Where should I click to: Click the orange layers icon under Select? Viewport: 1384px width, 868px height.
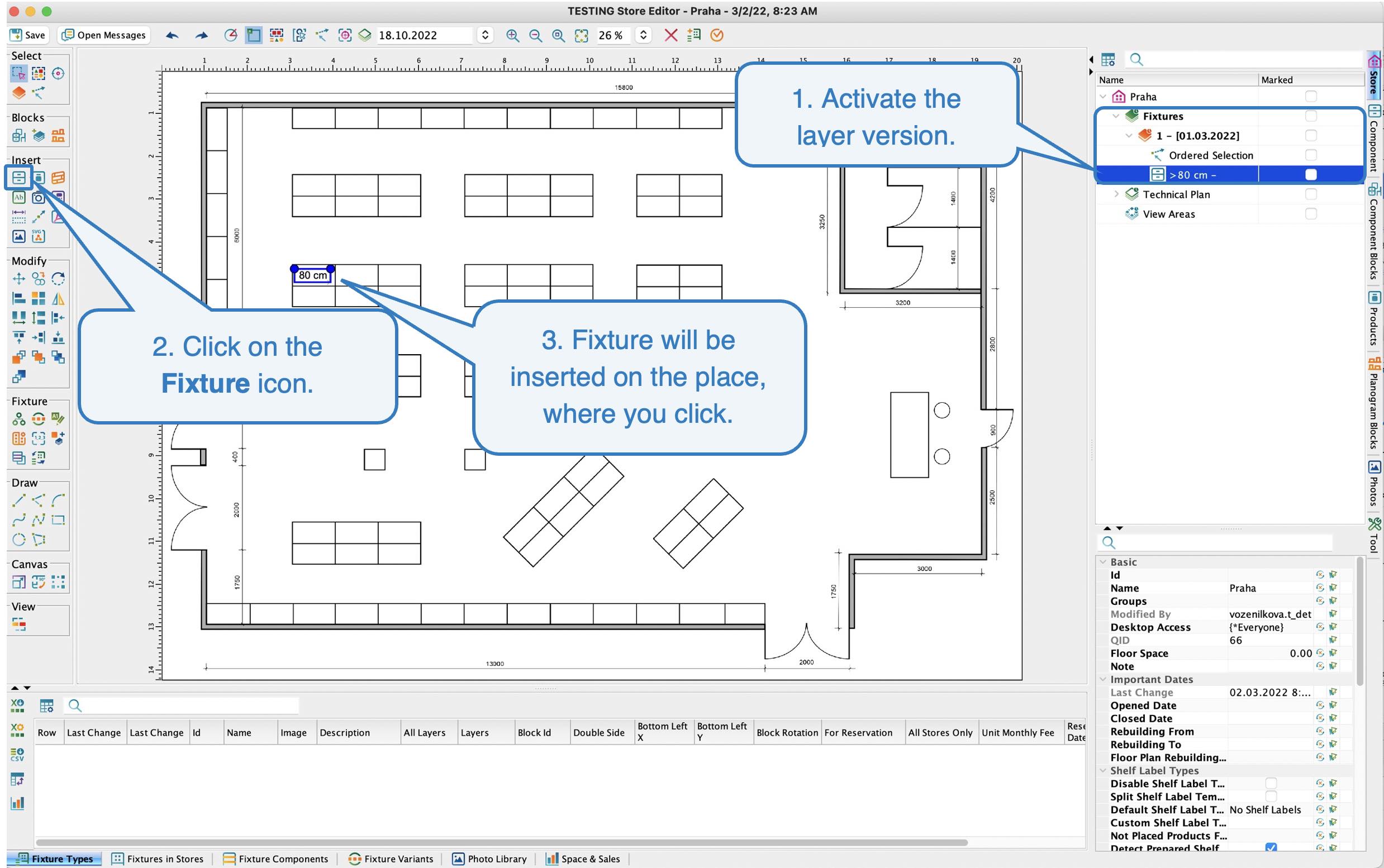click(x=19, y=92)
